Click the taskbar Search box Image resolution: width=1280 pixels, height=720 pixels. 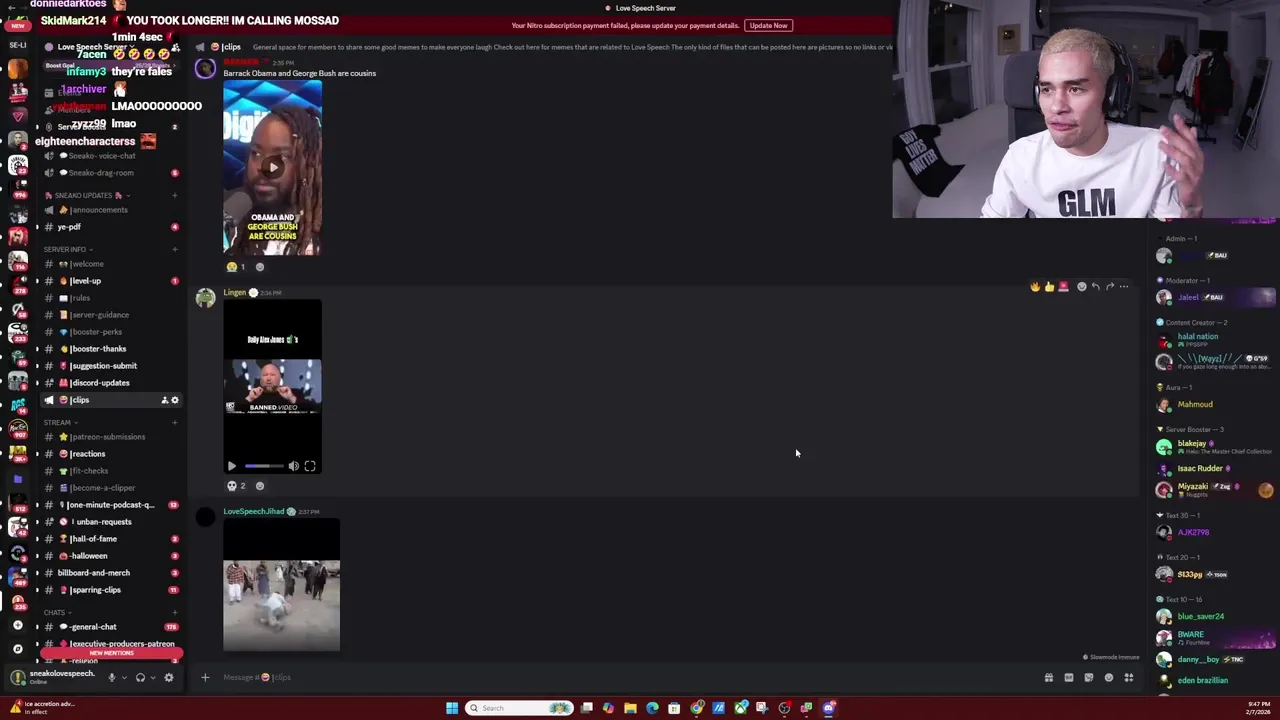pyautogui.click(x=520, y=708)
